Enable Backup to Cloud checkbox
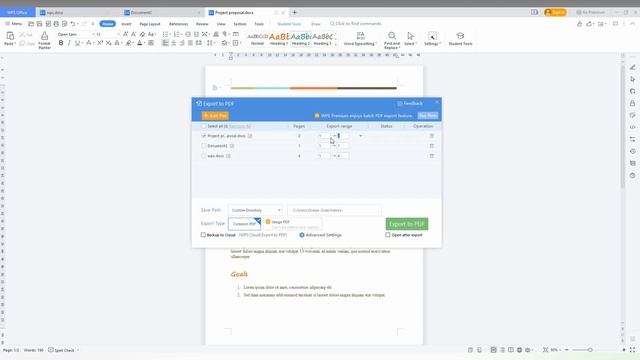This screenshot has height=360, width=640. point(203,235)
